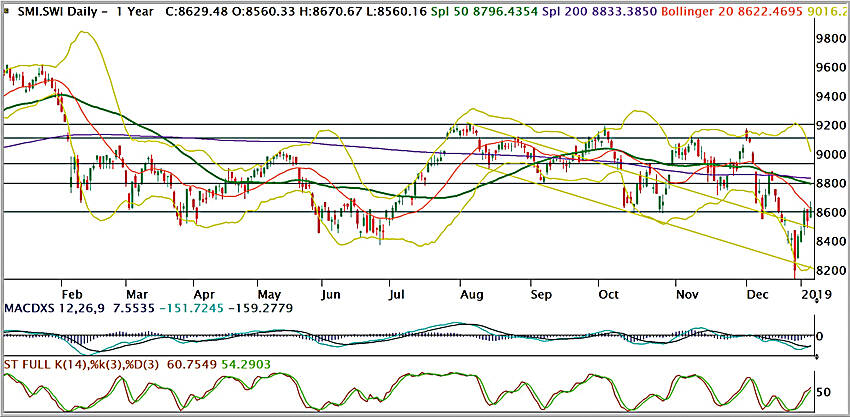
Task: Click the 9000 price axis label
Action: [832, 155]
